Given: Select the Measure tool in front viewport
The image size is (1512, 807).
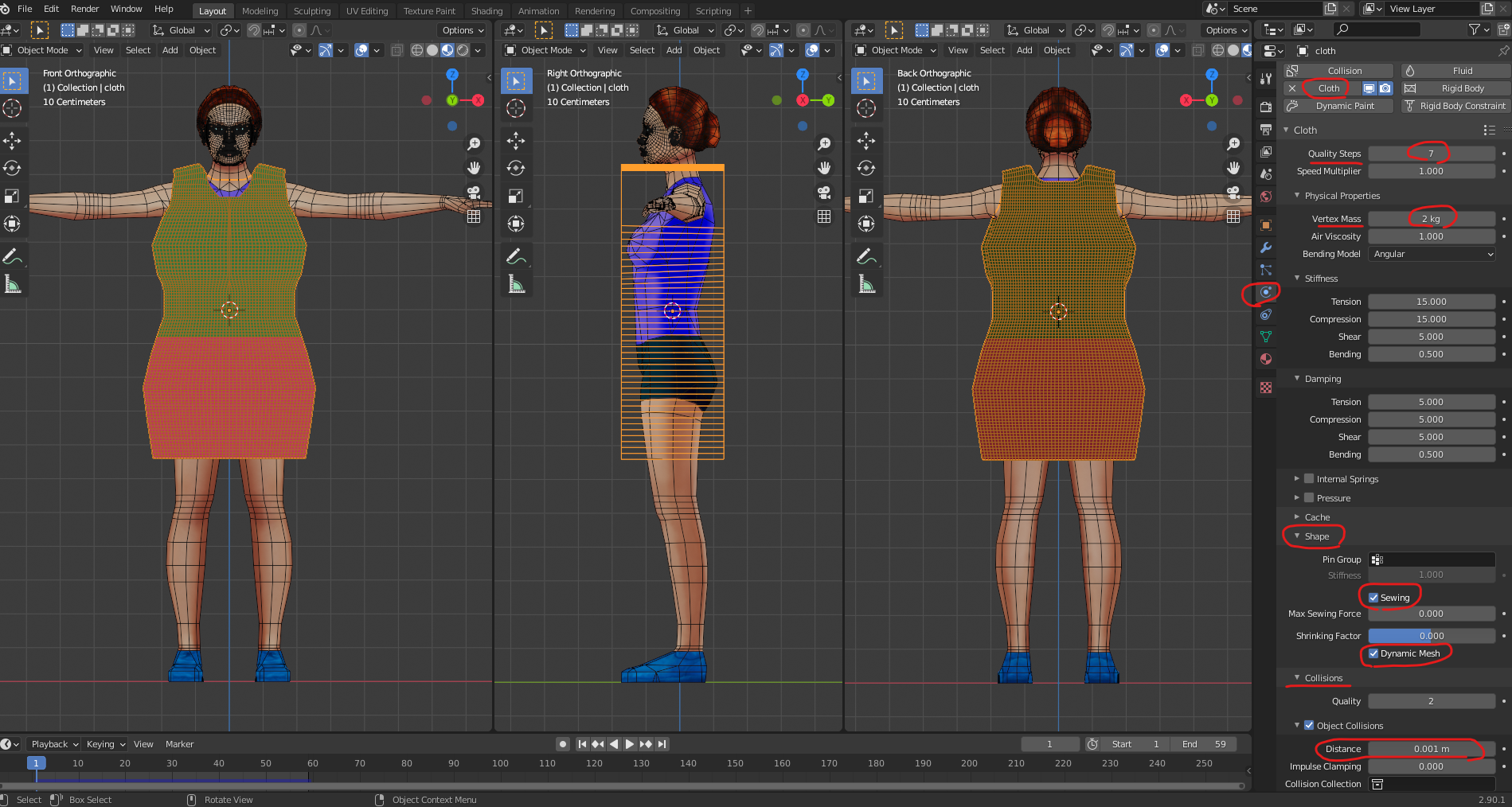Looking at the screenshot, I should pos(12,284).
